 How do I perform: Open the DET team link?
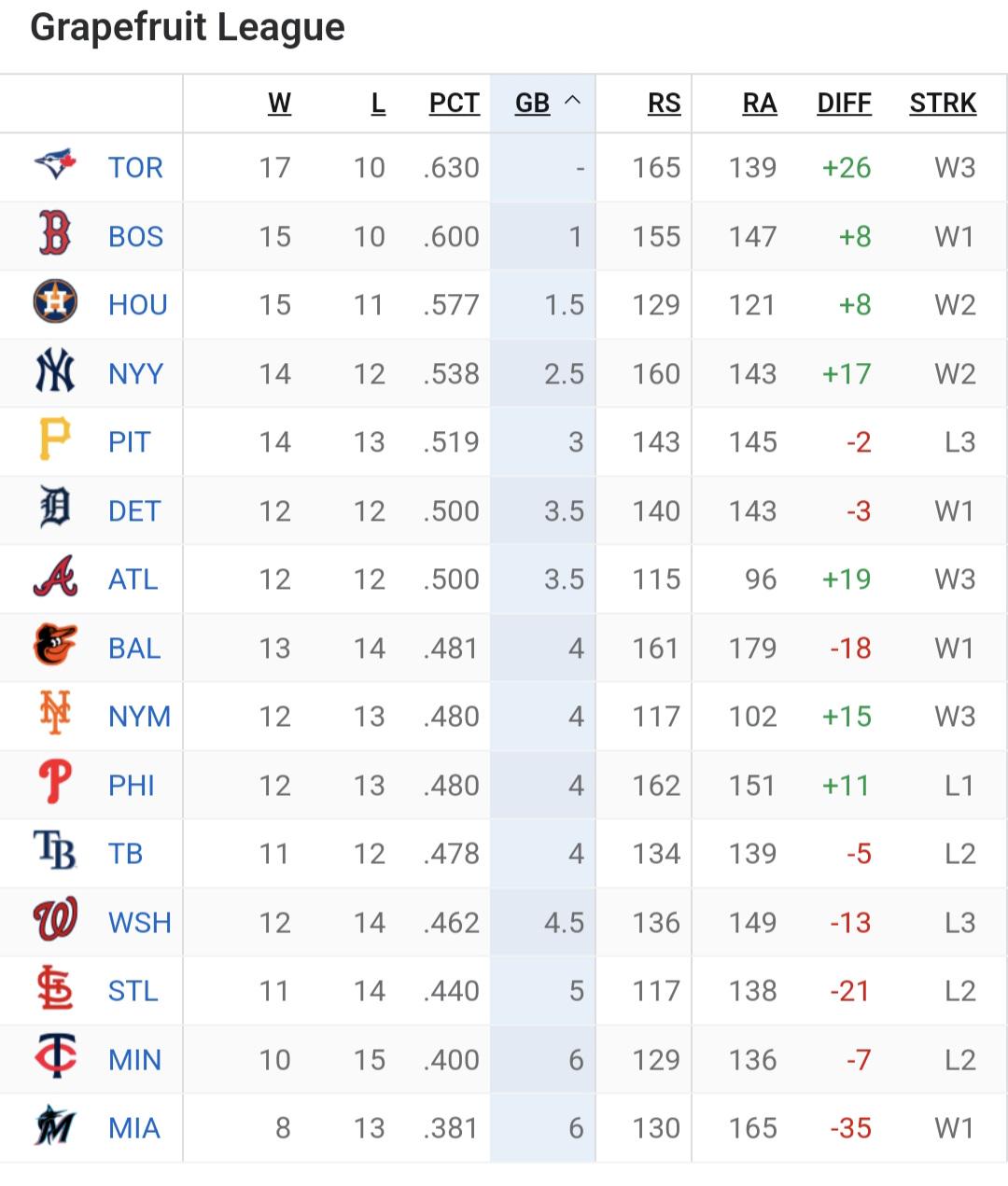134,510
